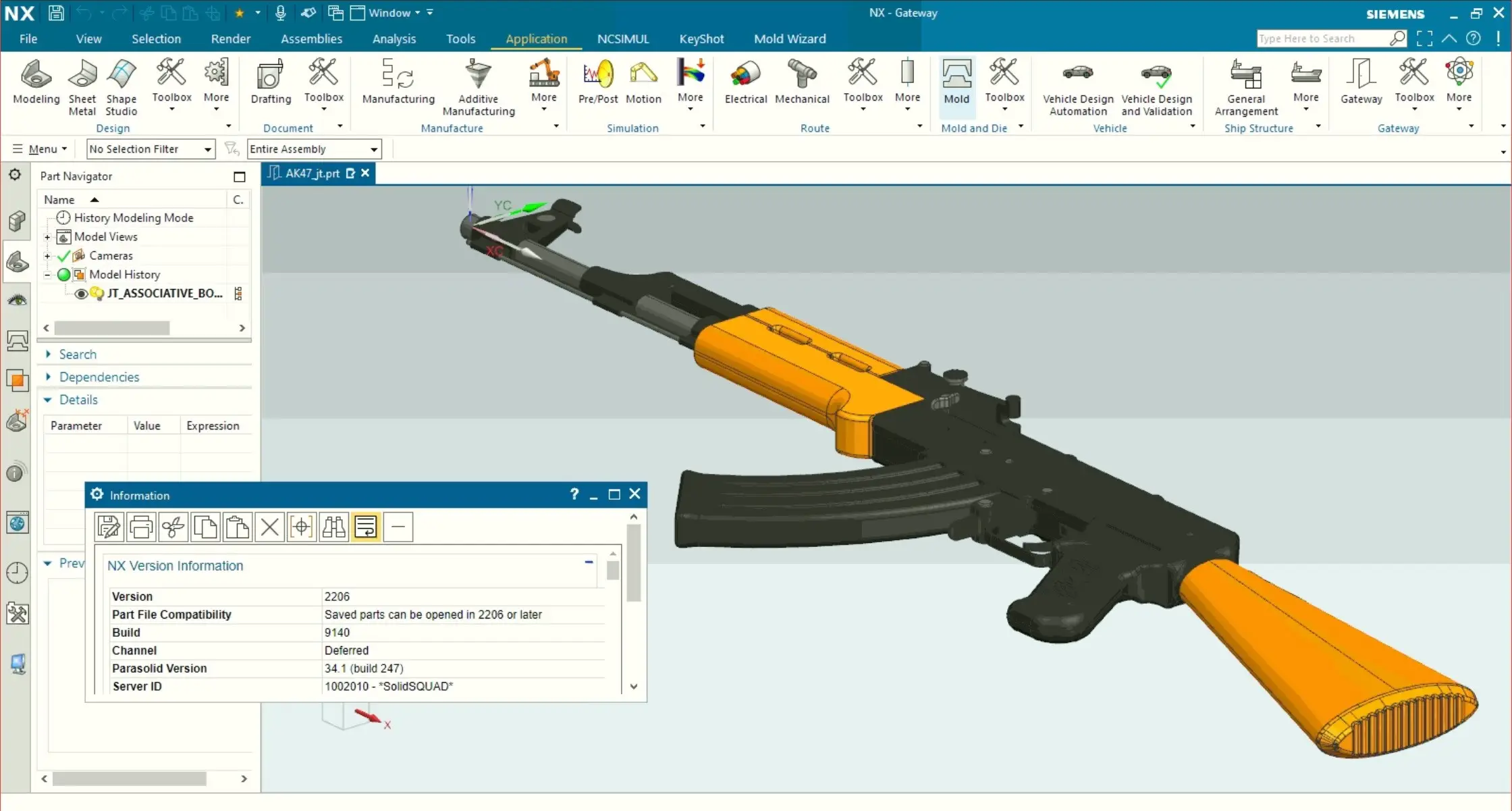Viewport: 1512px width, 811px height.
Task: Open the Electrical routing application
Action: click(745, 82)
